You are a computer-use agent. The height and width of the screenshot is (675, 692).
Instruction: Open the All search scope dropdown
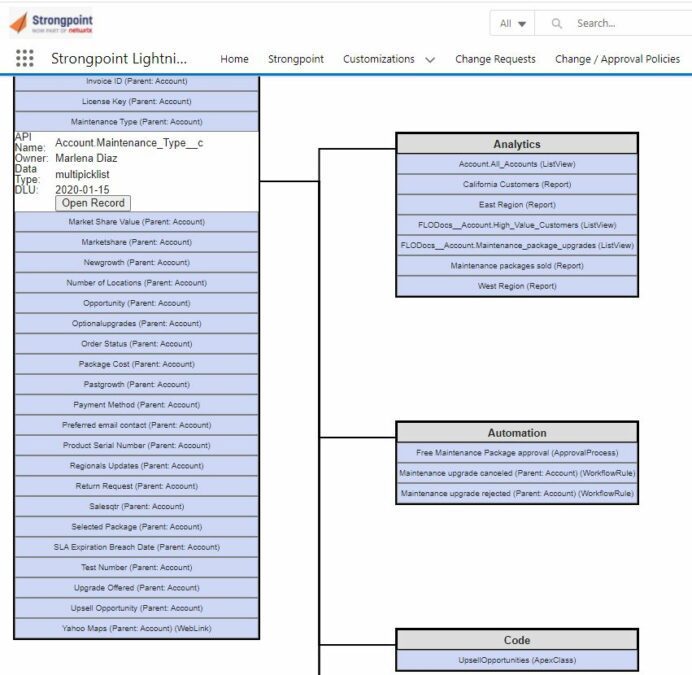tap(512, 23)
